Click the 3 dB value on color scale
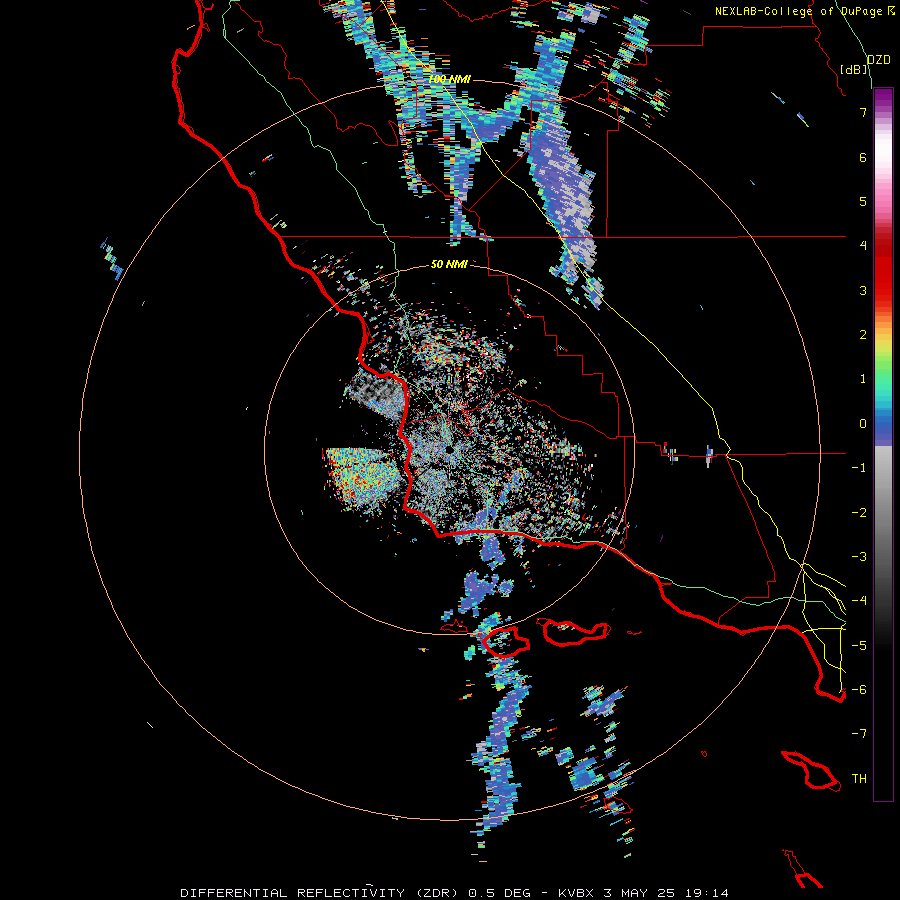Viewport: 900px width, 900px height. click(863, 290)
